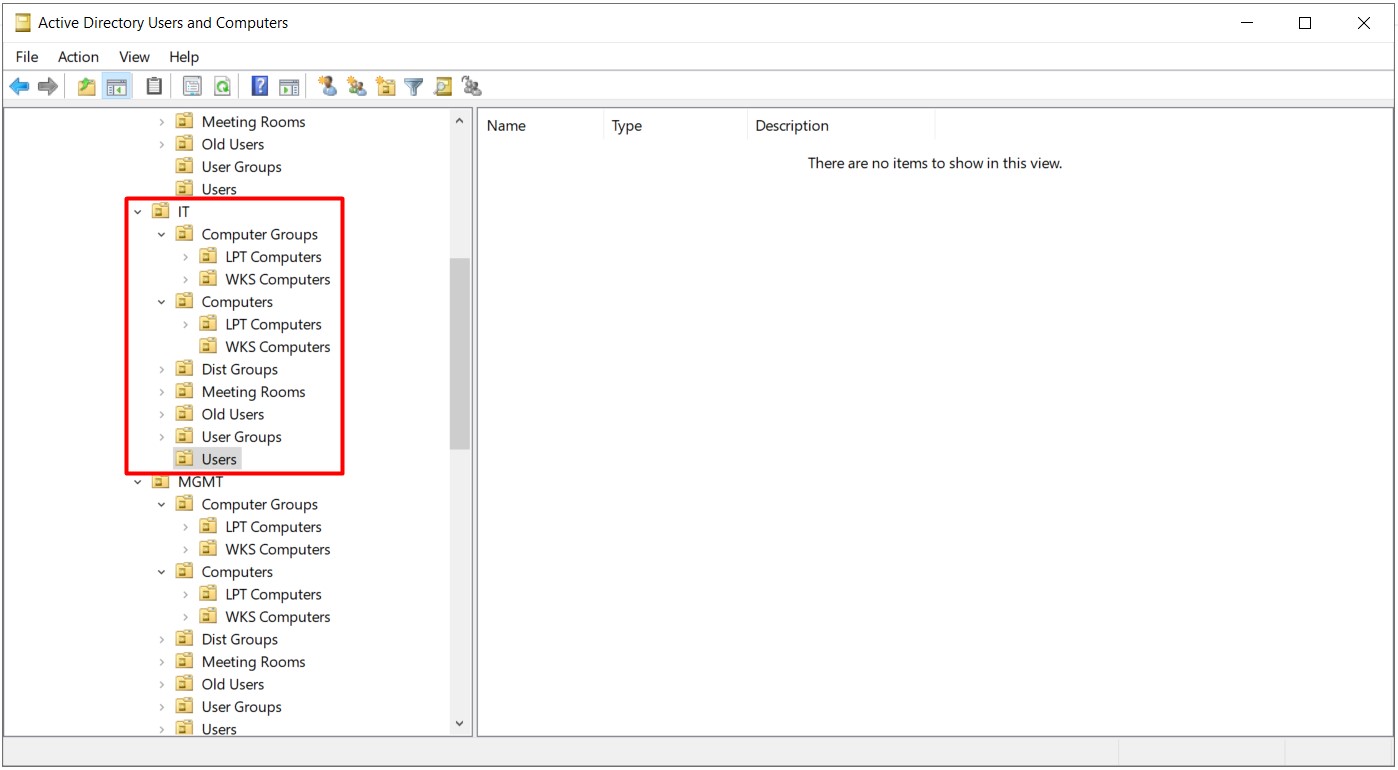Image resolution: width=1398 pixels, height=770 pixels.
Task: Open the File menu
Action: (27, 57)
